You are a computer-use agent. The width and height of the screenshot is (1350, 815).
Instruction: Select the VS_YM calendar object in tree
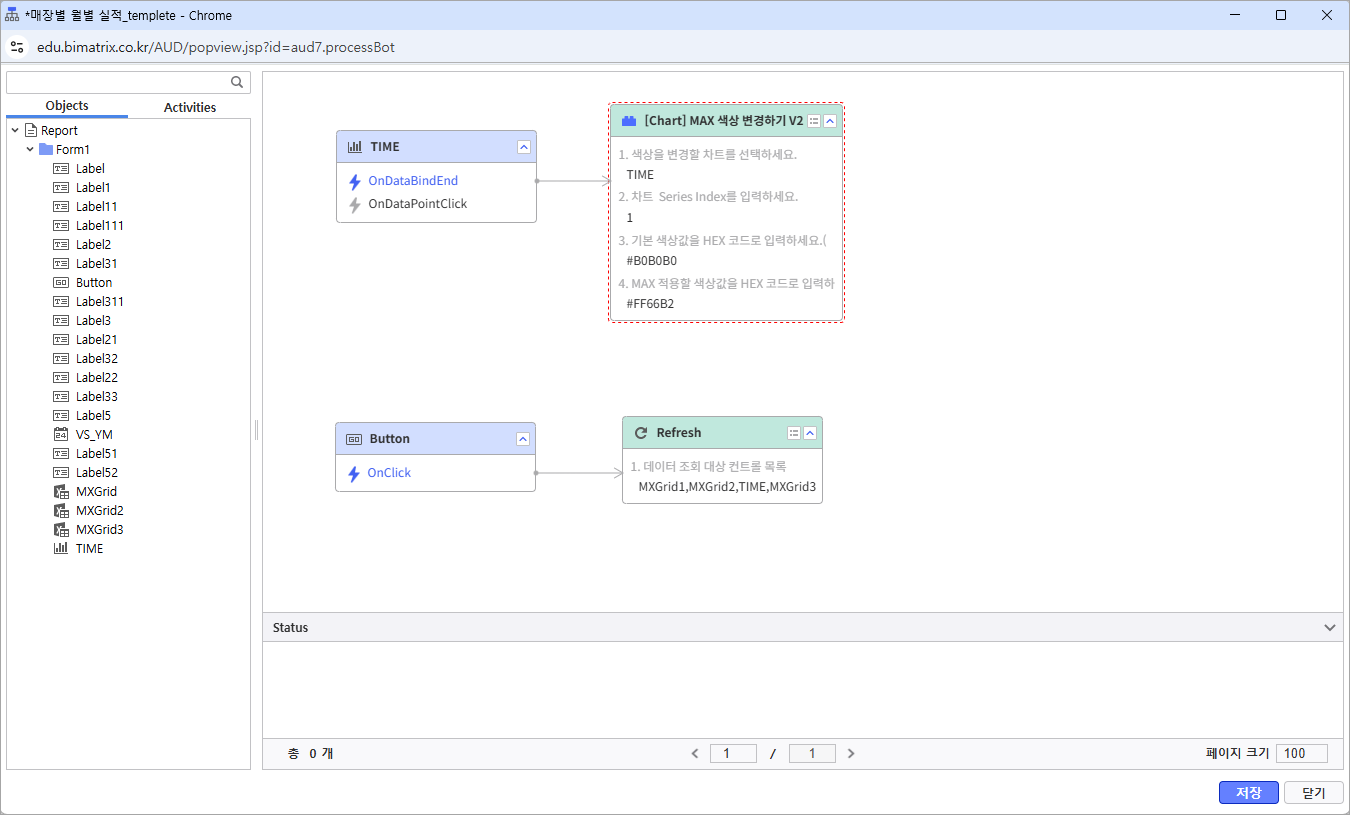[93, 434]
